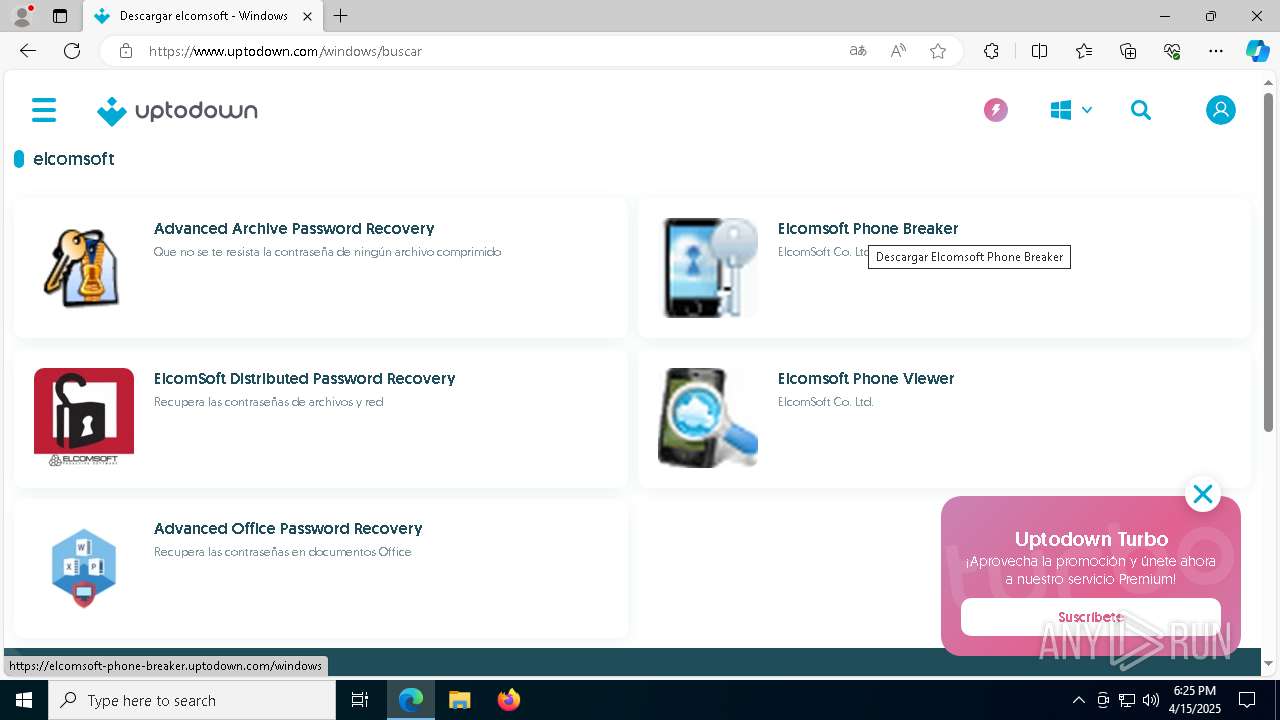Click the Elcomsoft Phone Breaker app icon
The image size is (1280, 720).
click(708, 268)
